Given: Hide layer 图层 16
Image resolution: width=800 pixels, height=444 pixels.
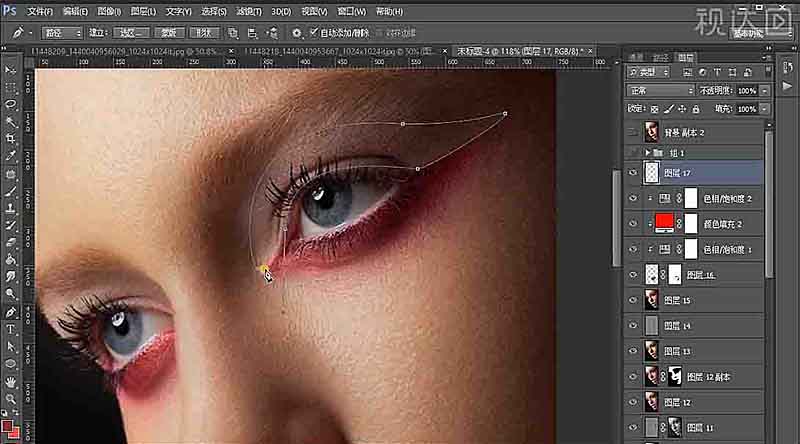Looking at the screenshot, I should point(633,275).
